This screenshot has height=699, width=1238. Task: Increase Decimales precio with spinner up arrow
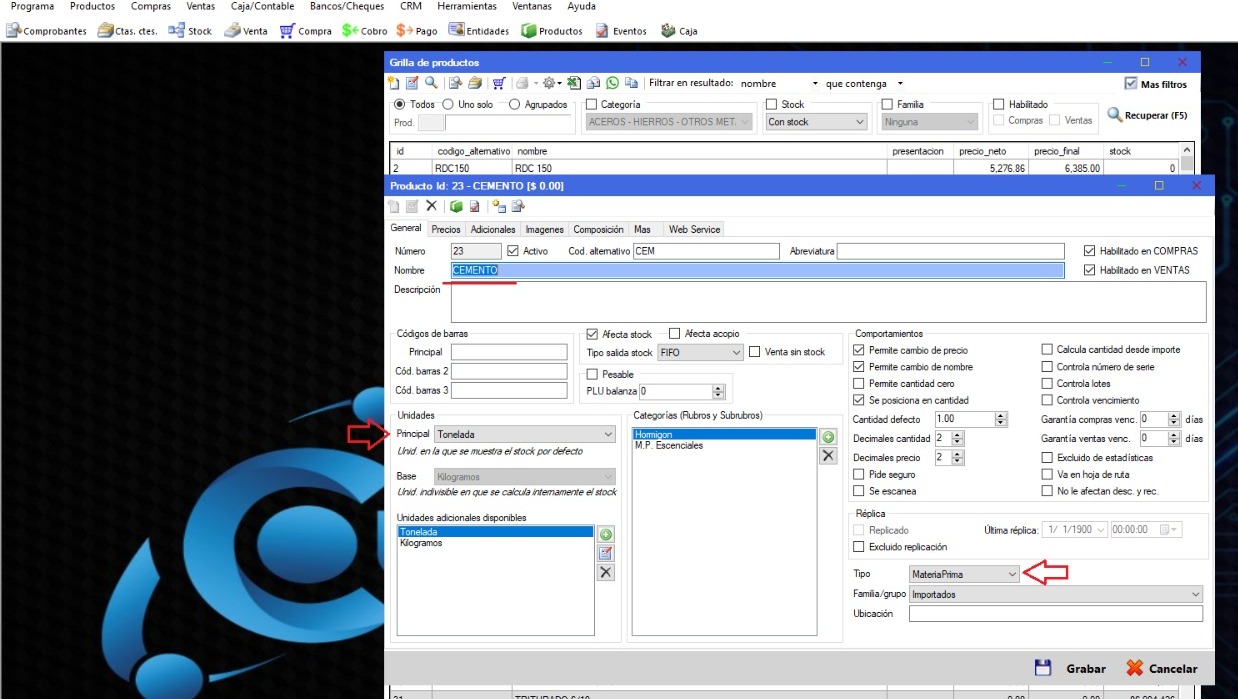point(958,454)
